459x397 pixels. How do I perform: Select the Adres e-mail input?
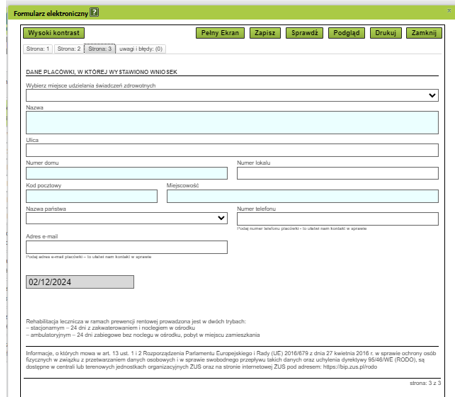127,247
